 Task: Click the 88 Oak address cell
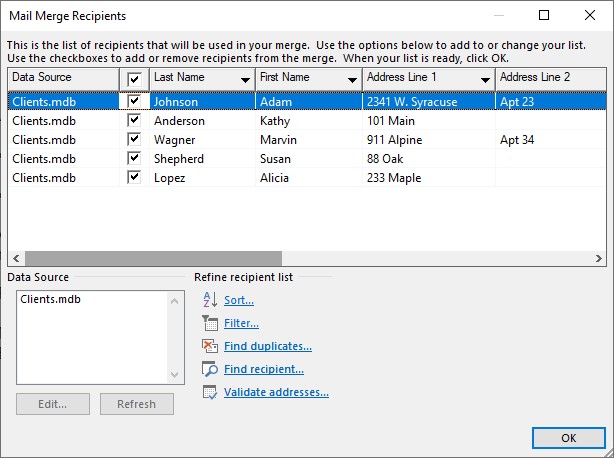(x=429, y=159)
